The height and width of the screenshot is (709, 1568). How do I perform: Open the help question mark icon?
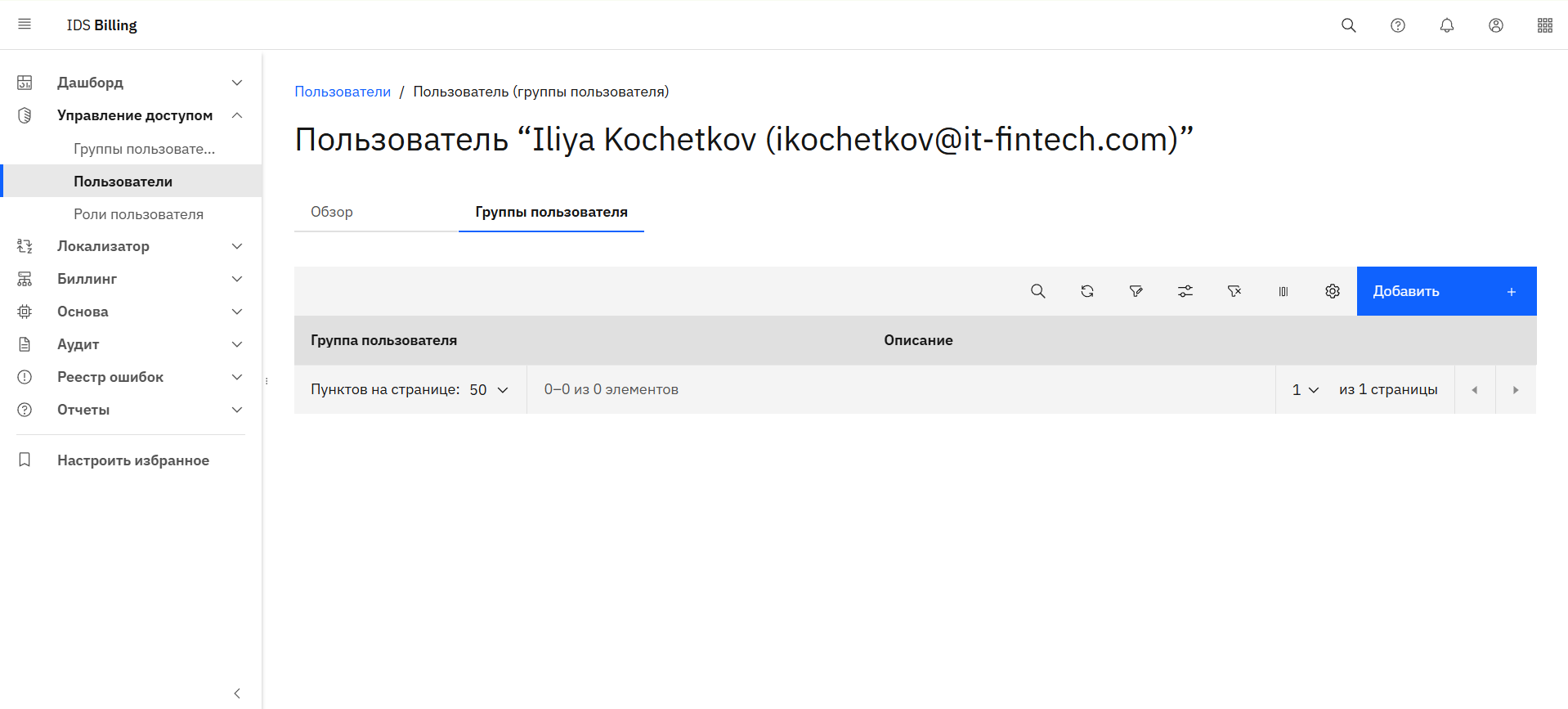click(x=1397, y=25)
